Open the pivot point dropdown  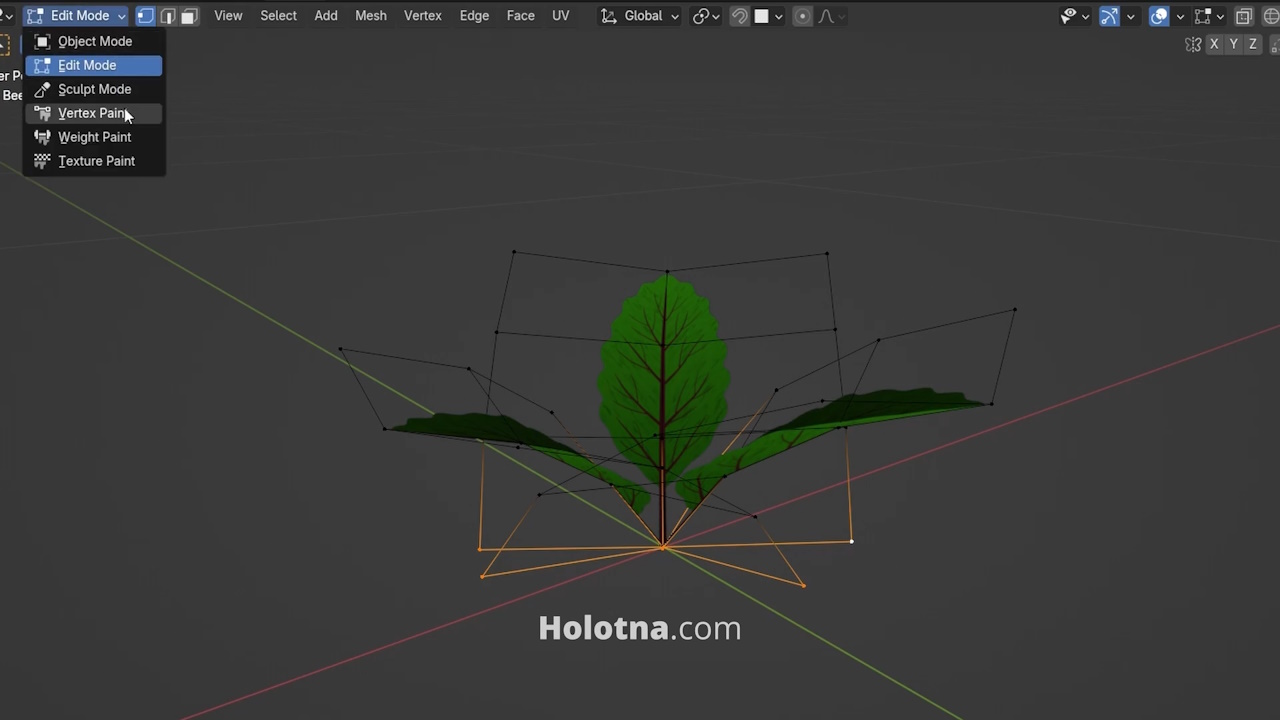click(706, 16)
